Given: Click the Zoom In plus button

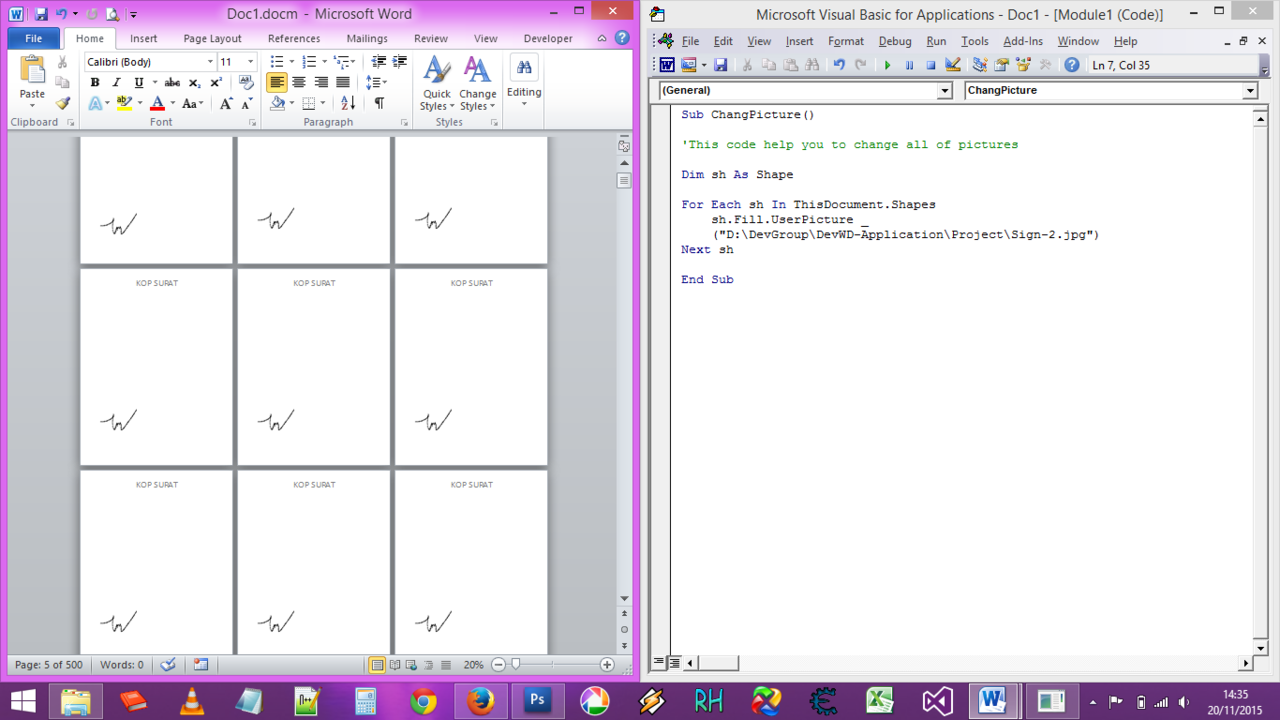Looking at the screenshot, I should point(607,665).
